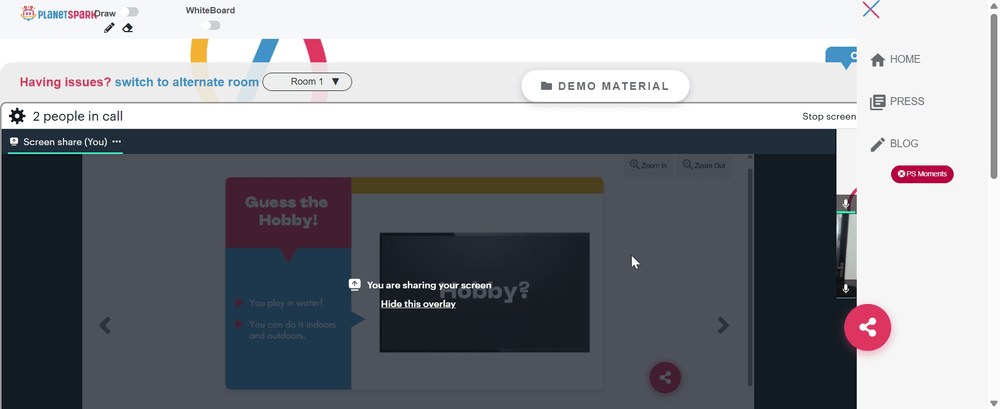
Task: Open call settings gear icon
Action: click(x=17, y=116)
